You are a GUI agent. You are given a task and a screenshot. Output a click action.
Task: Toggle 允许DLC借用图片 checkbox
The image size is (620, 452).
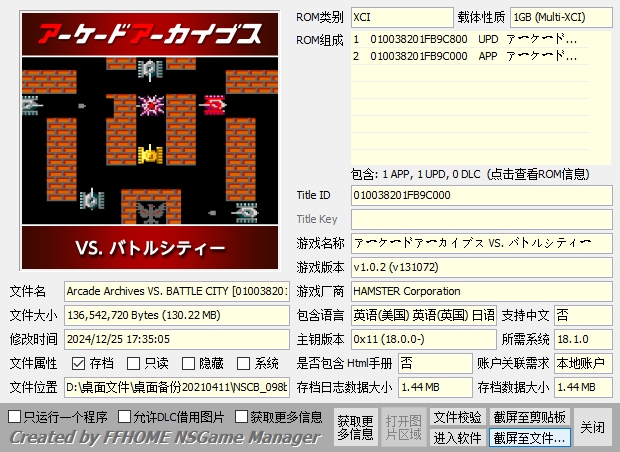[125, 416]
